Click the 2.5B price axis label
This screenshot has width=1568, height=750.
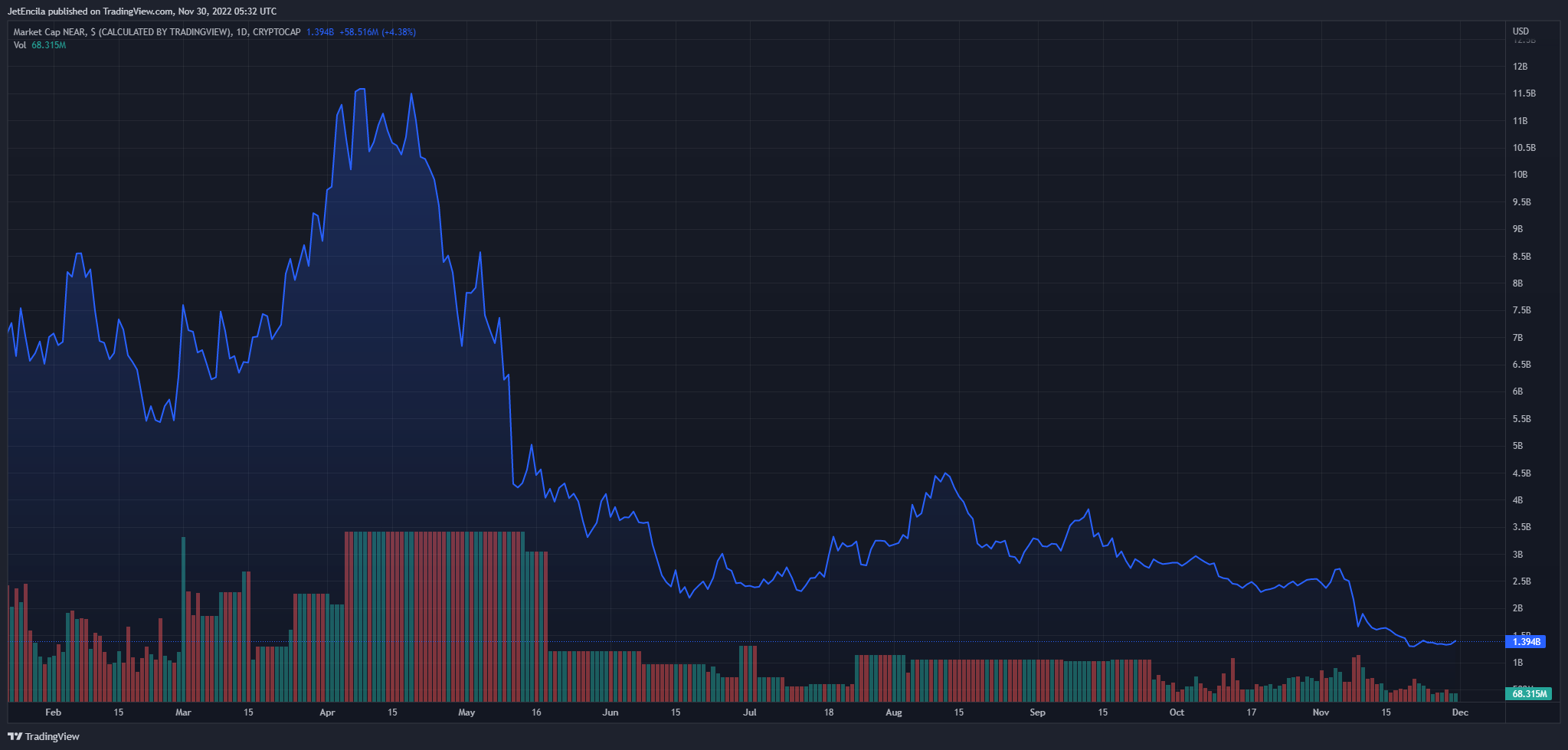point(1521,581)
